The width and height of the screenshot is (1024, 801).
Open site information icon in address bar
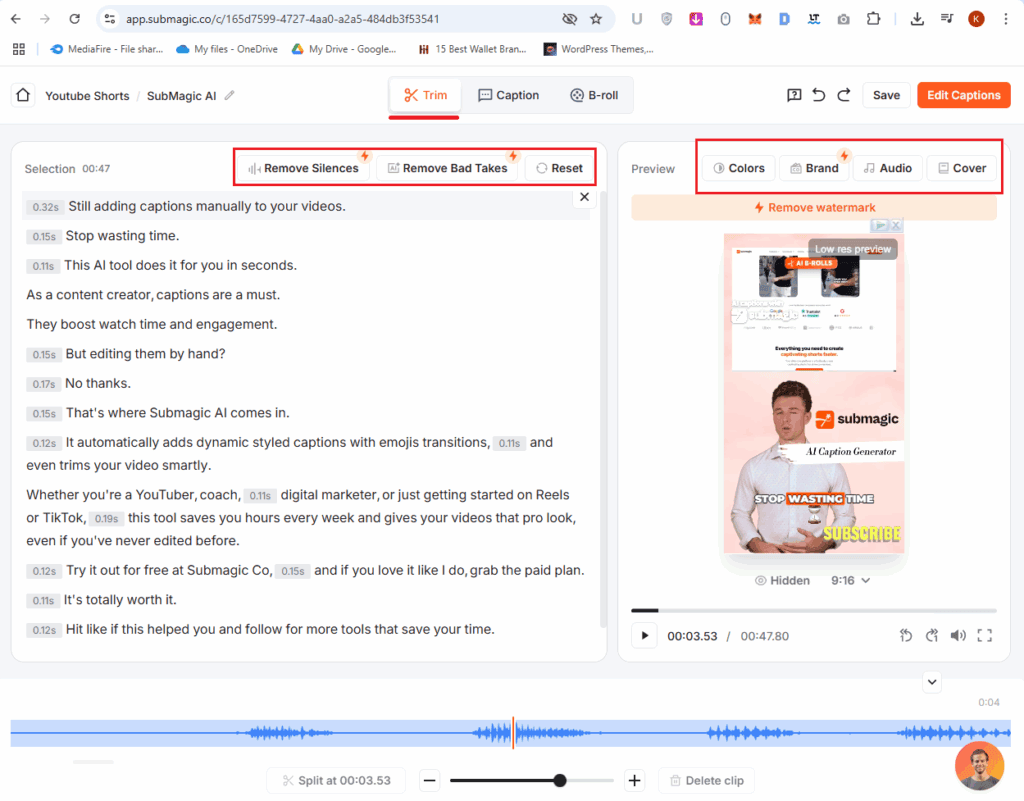coord(110,19)
